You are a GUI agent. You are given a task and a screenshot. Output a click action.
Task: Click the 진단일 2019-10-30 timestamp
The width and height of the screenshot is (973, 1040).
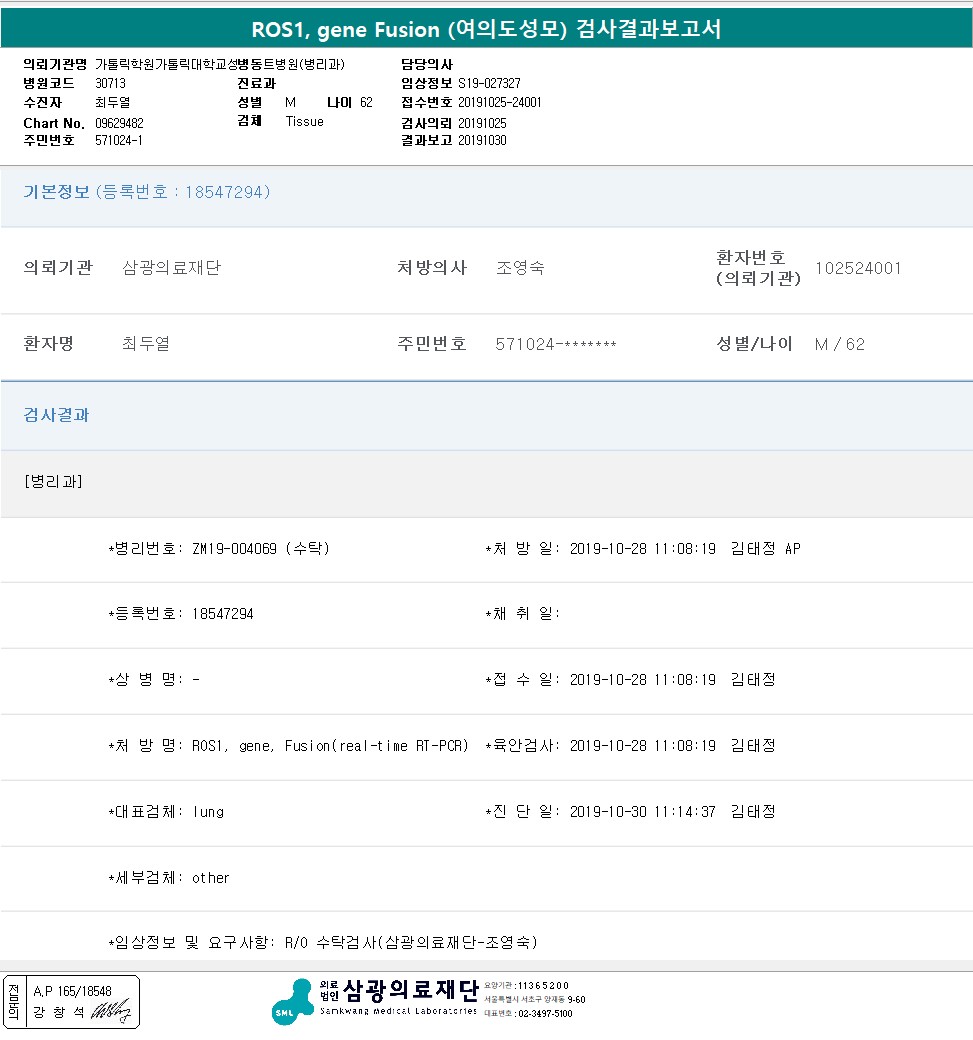point(642,812)
